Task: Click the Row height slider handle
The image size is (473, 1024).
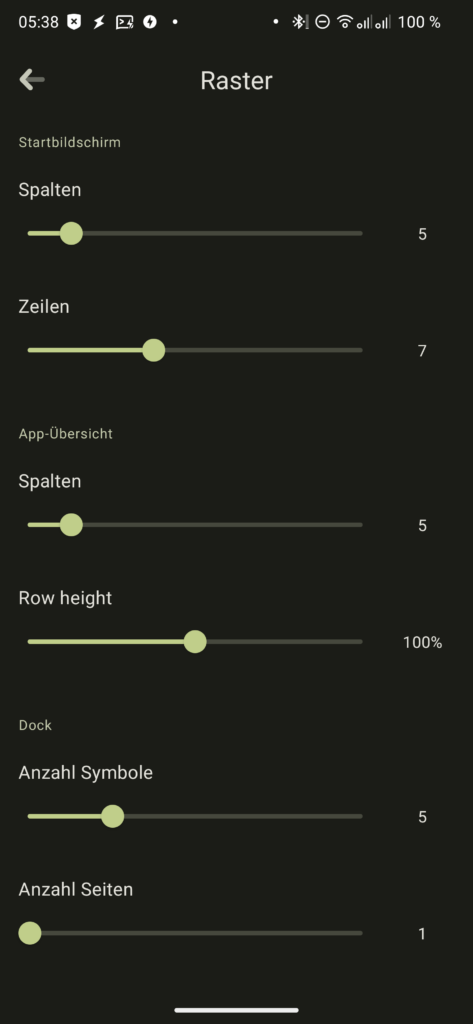Action: [195, 641]
